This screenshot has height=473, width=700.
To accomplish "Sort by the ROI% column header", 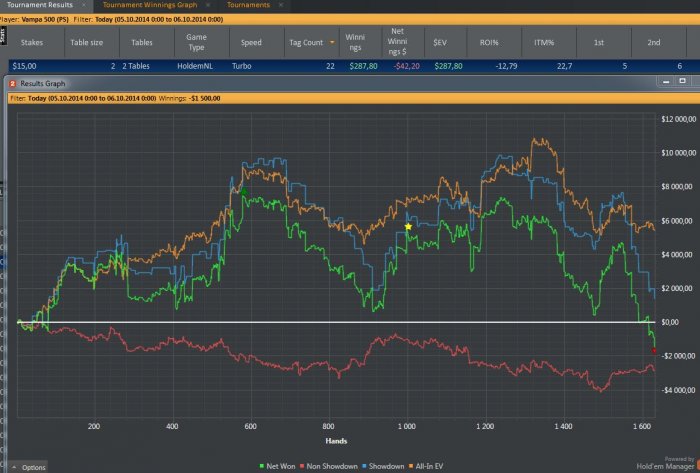I will [491, 43].
